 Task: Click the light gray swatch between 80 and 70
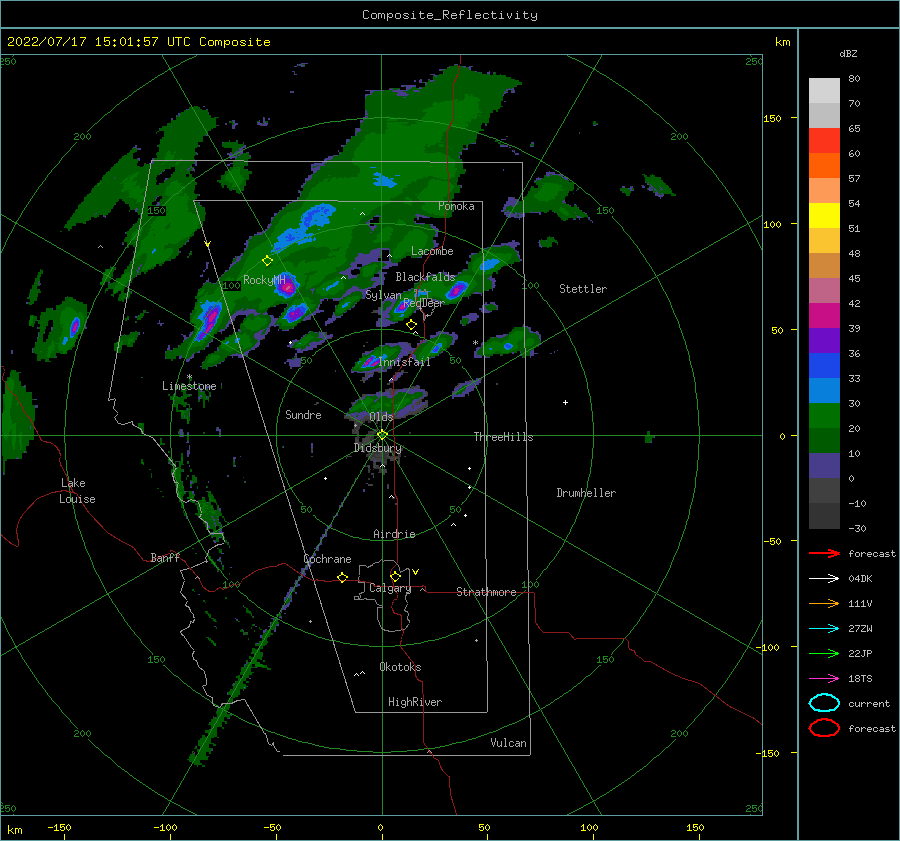point(824,91)
